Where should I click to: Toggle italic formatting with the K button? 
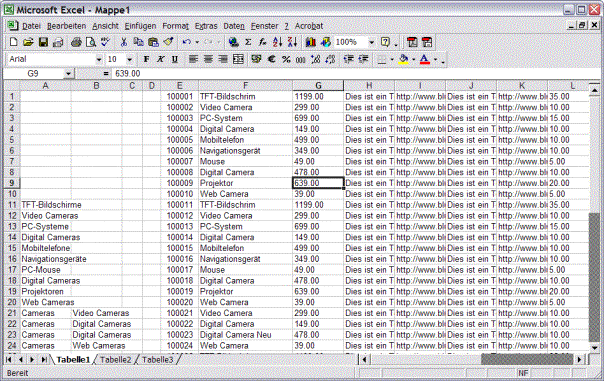pos(160,59)
